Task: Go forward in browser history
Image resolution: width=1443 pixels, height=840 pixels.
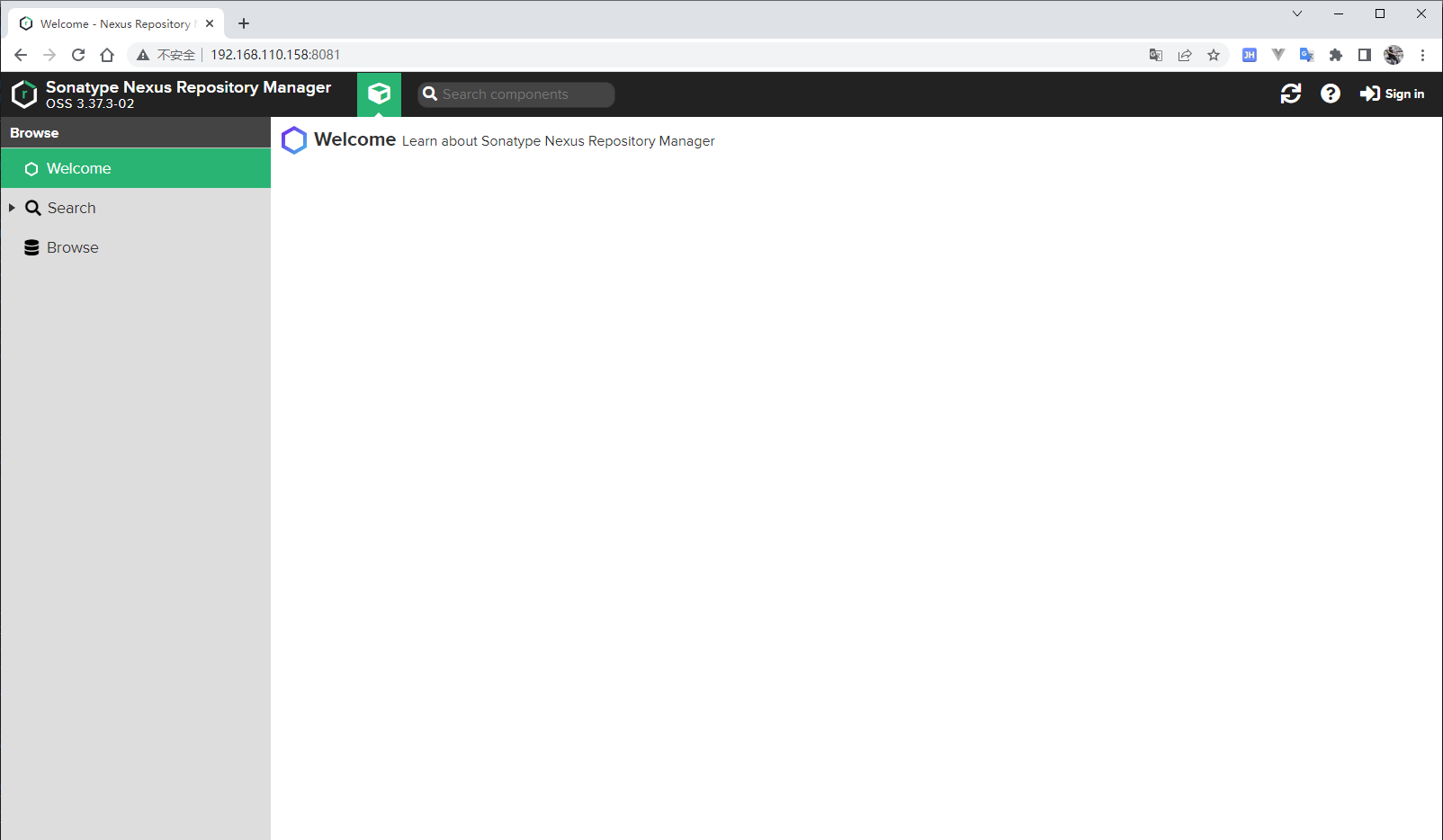Action: coord(49,55)
